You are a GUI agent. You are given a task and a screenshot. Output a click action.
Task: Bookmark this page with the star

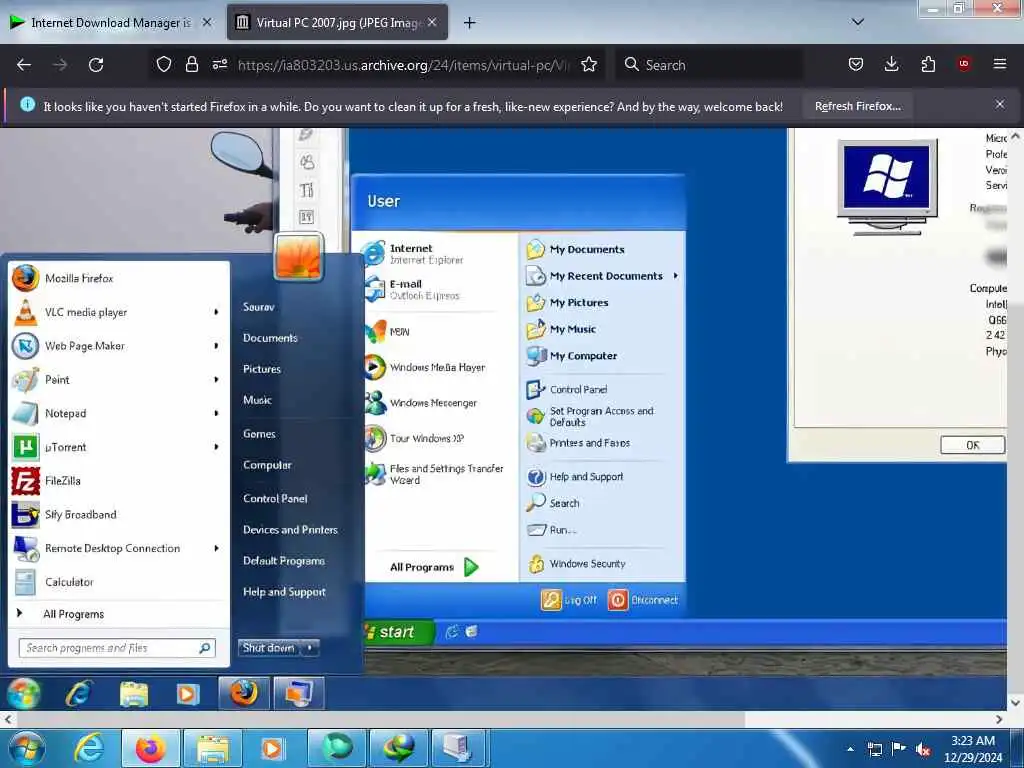coord(589,65)
